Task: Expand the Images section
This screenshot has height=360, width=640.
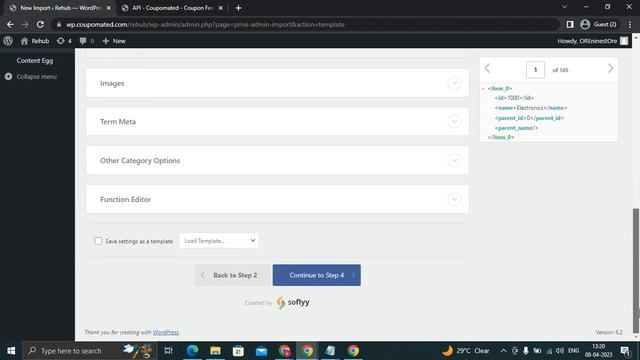Action: 278,83
